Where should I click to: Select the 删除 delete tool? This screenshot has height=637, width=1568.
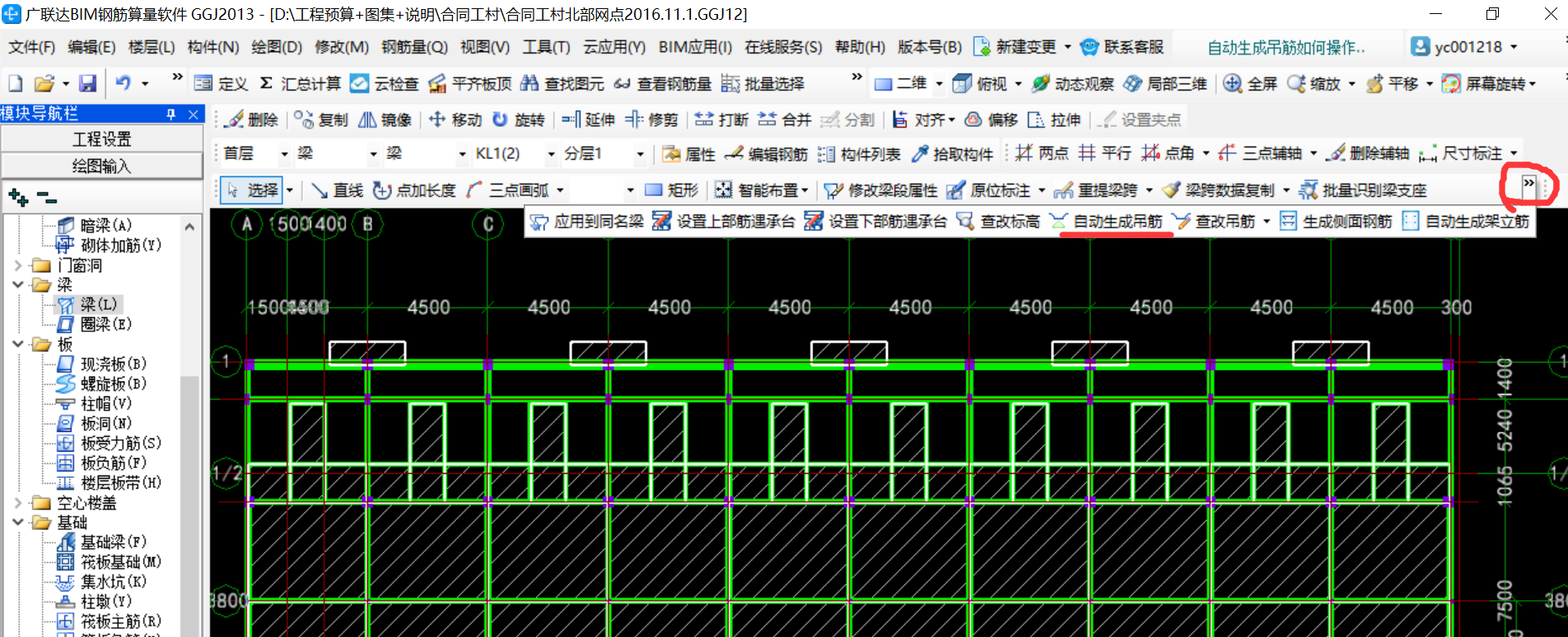[252, 119]
